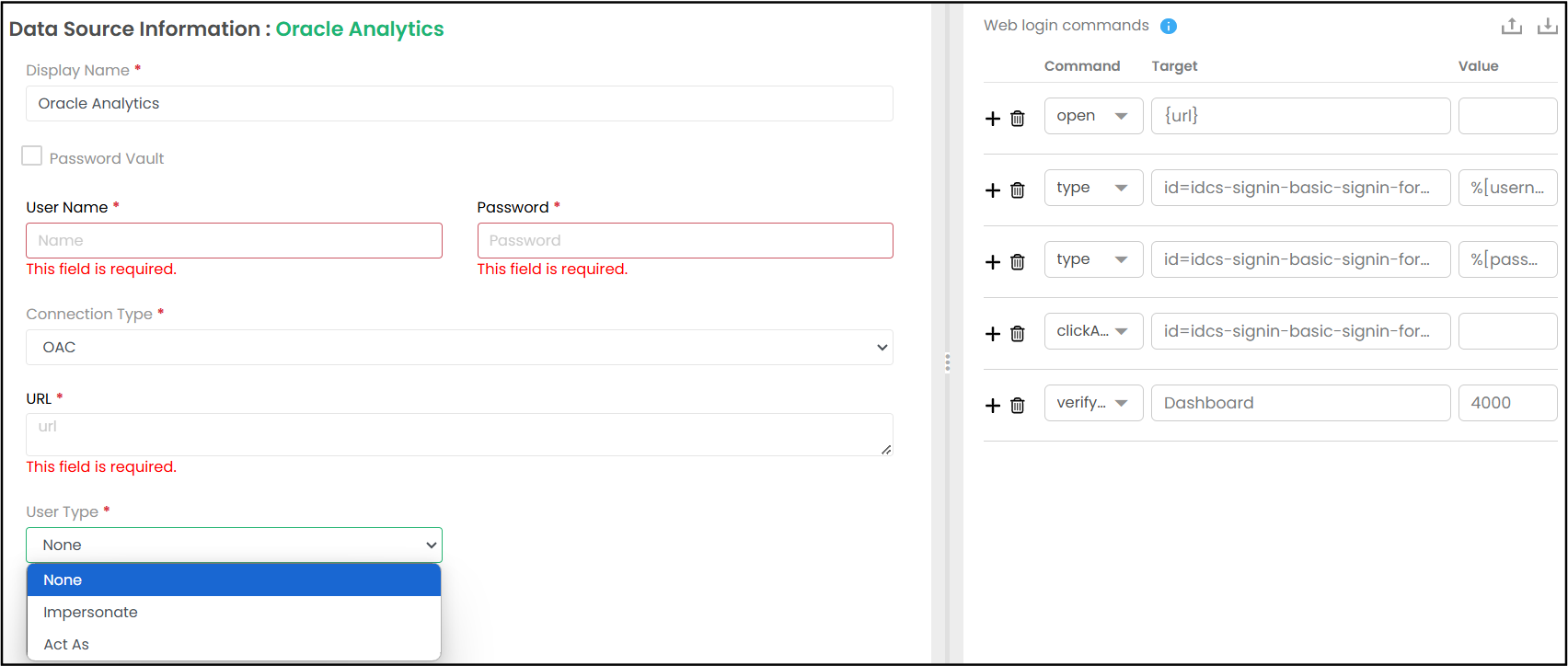Click the URL text area
1568x666 pixels.
click(459, 434)
